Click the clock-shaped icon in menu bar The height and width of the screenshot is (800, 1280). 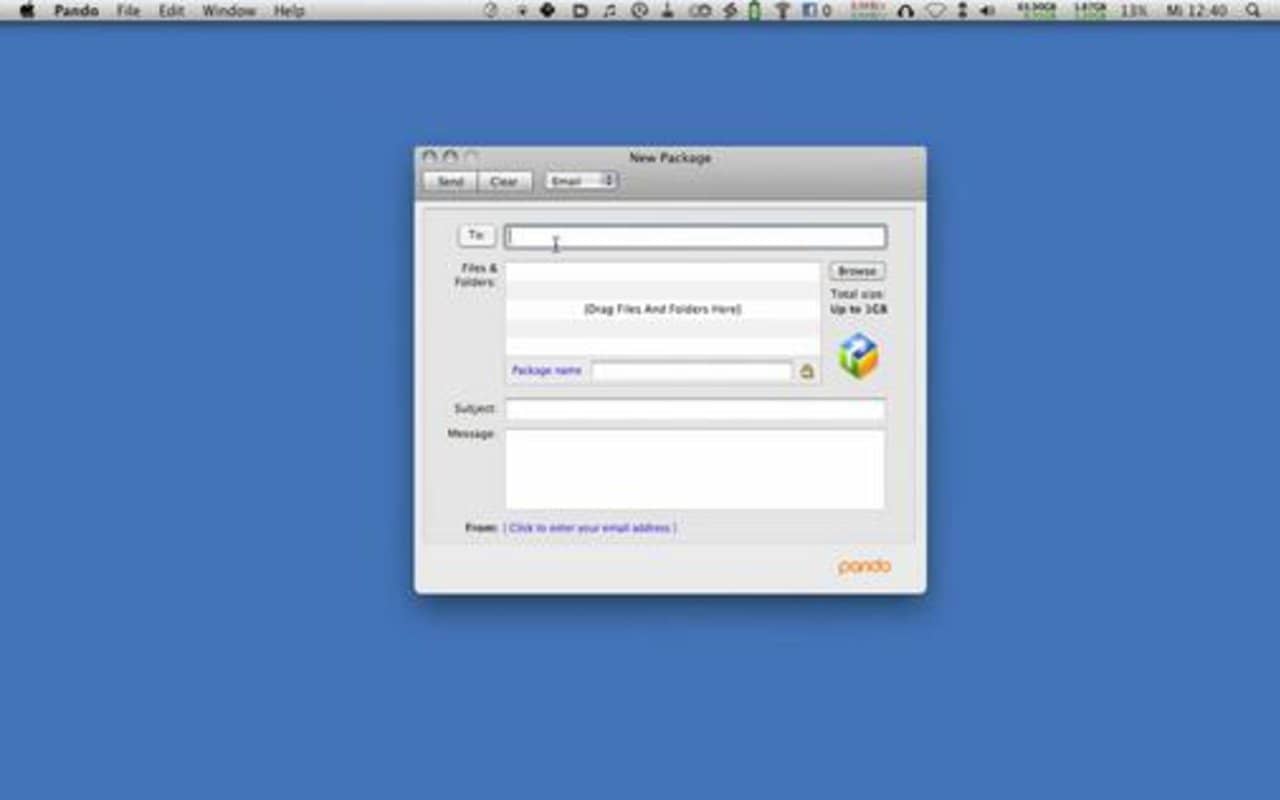tap(639, 10)
